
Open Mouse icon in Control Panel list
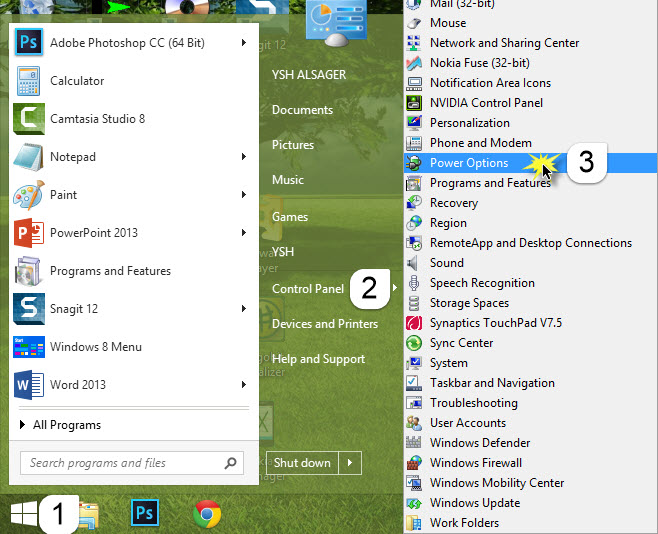414,23
